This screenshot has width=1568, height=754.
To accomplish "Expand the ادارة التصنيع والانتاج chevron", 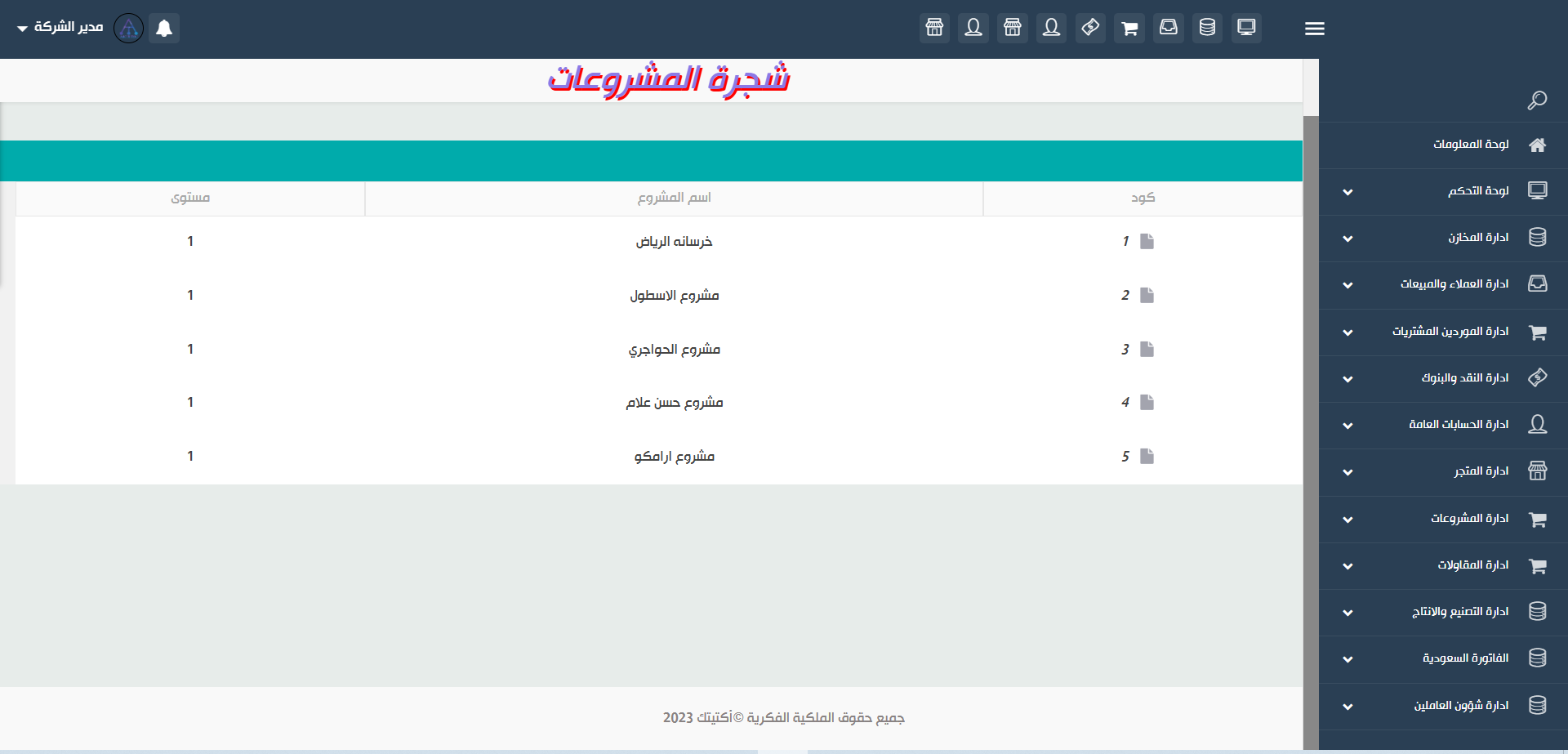I will 1347,613.
